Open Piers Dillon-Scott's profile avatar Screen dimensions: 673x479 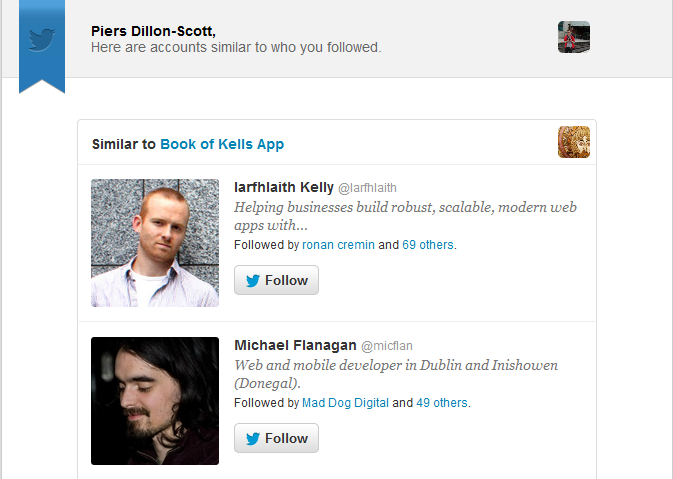574,37
